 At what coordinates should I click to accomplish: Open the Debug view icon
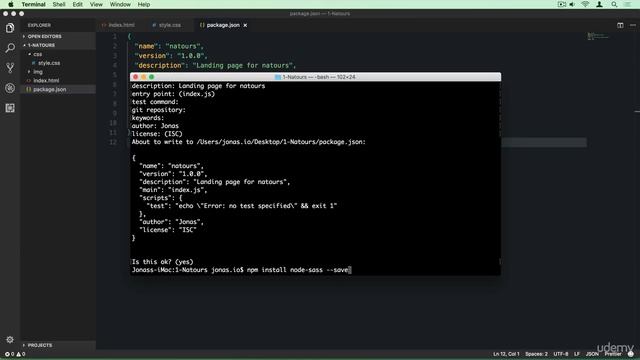coord(10,88)
